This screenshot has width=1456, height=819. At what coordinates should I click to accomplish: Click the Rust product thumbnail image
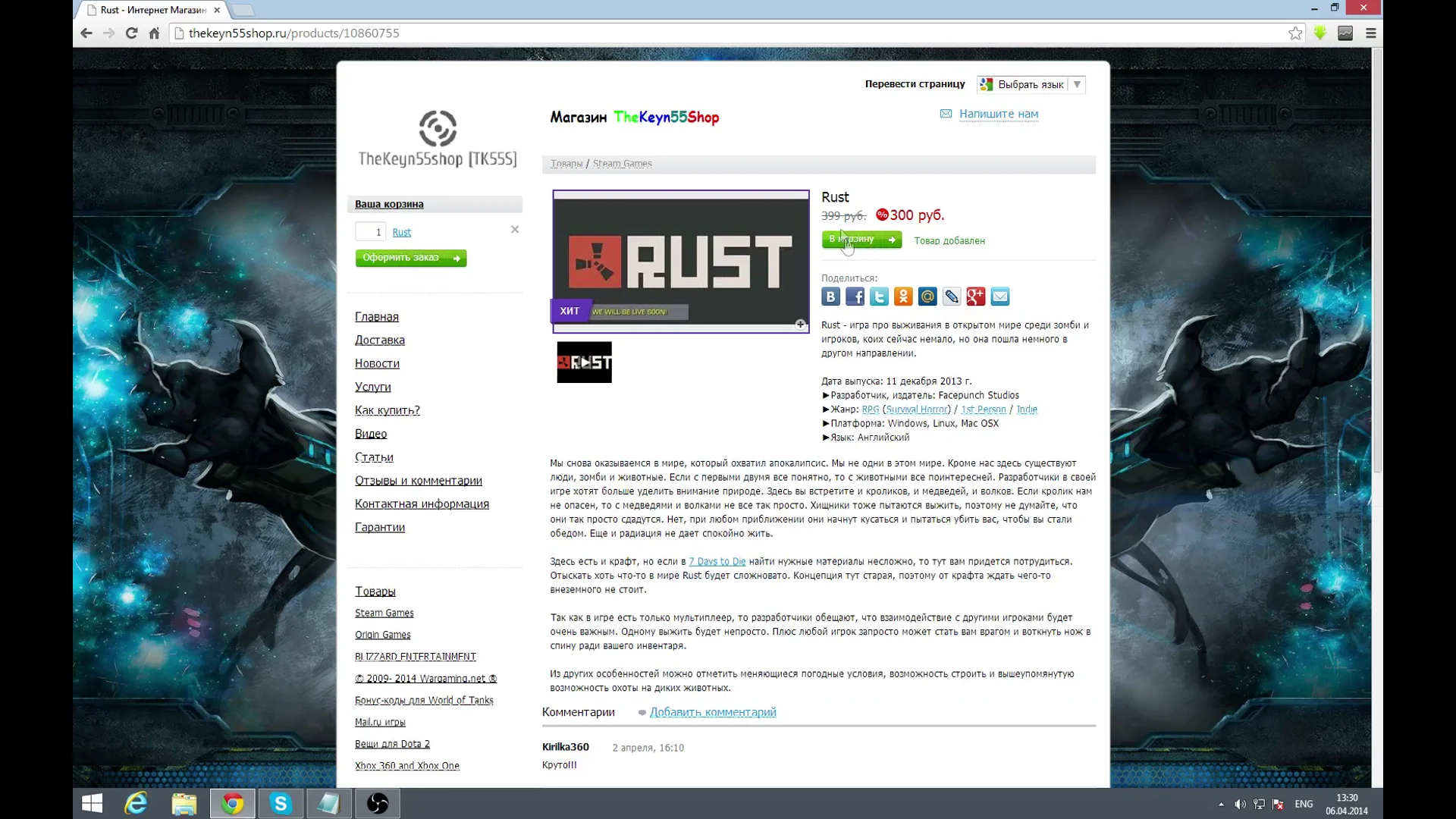585,362
